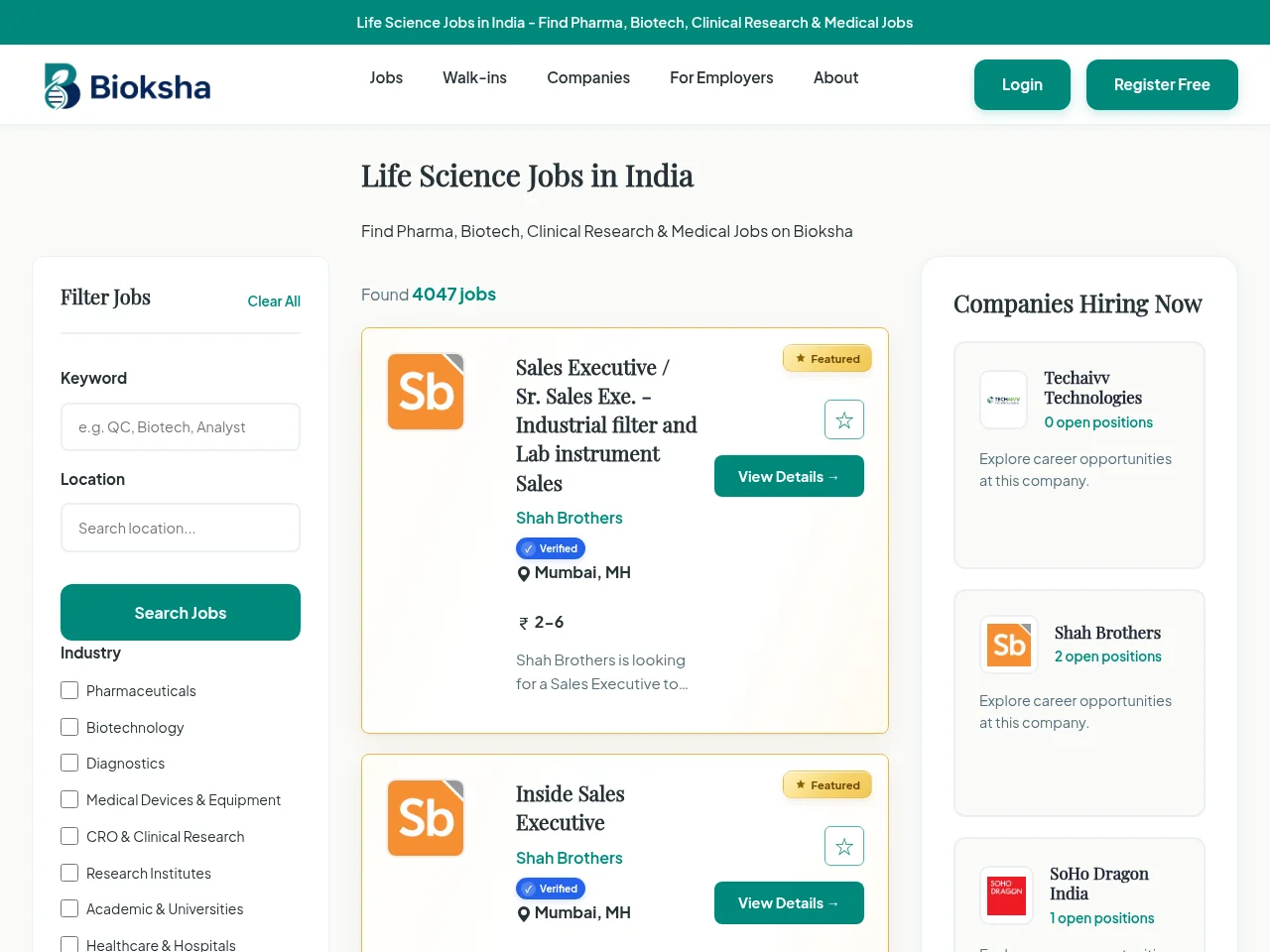Viewport: 1270px width, 952px height.
Task: Click 'Companies Hiring Now' heading
Action: 1078,303
